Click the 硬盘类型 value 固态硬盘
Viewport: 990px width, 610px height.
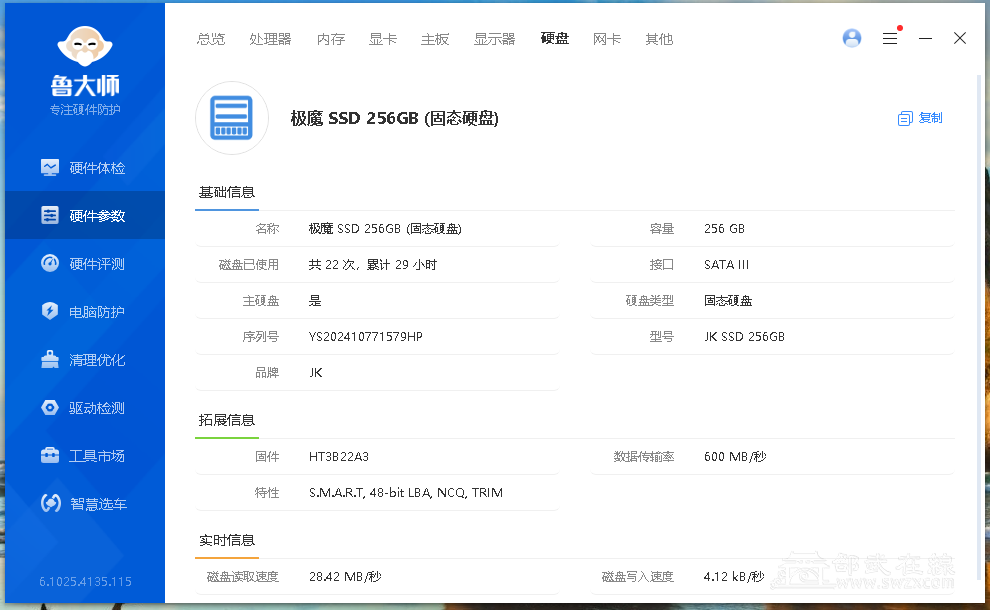pyautogui.click(x=728, y=301)
